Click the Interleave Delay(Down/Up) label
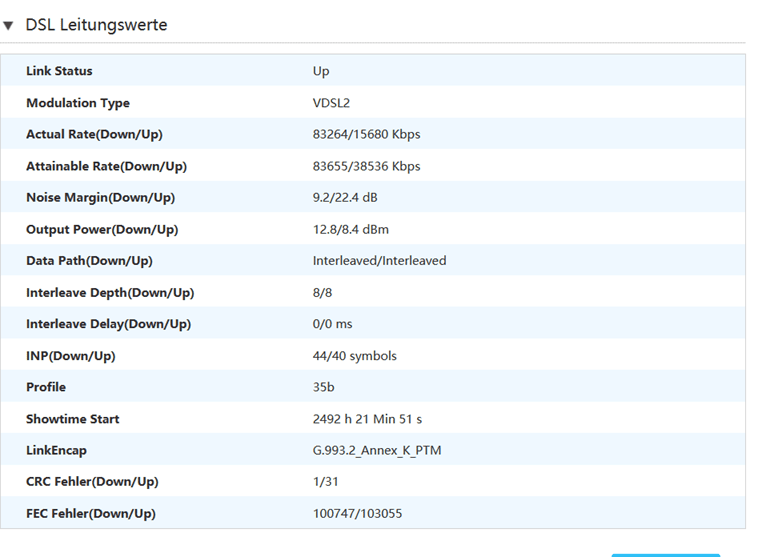Screen dimensions: 762x557 (108, 324)
